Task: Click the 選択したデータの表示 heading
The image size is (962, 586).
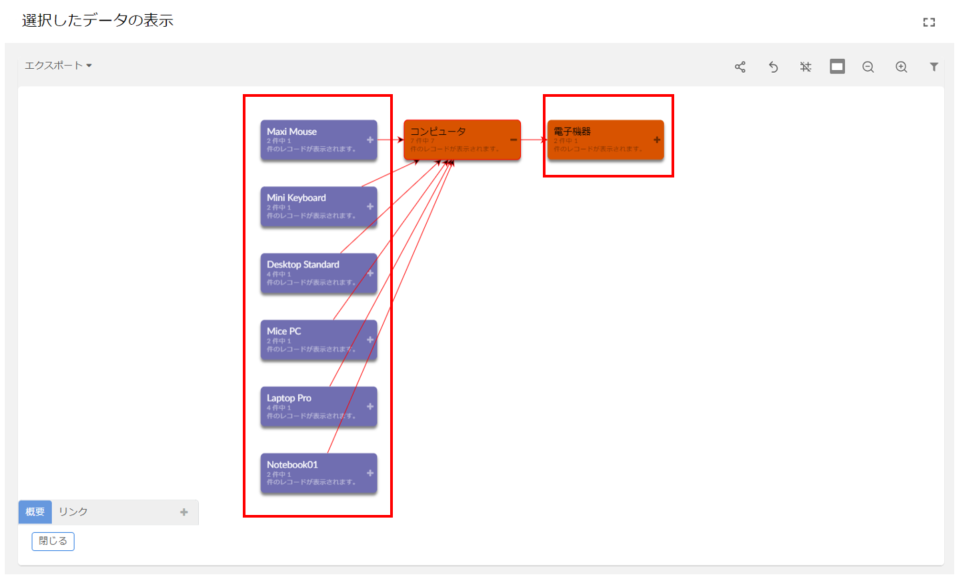Action: 98,20
